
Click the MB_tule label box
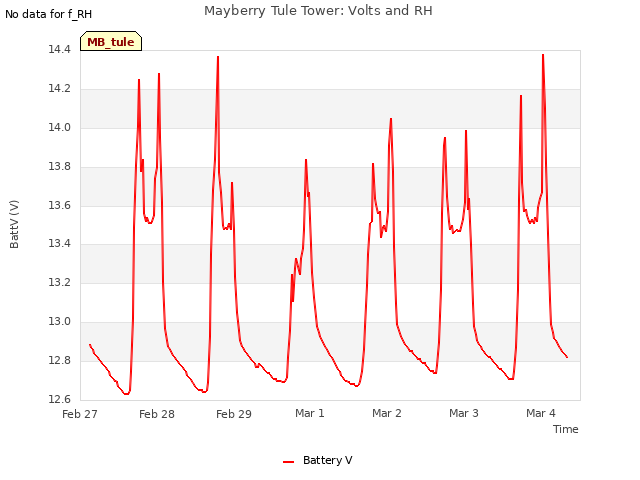(111, 41)
